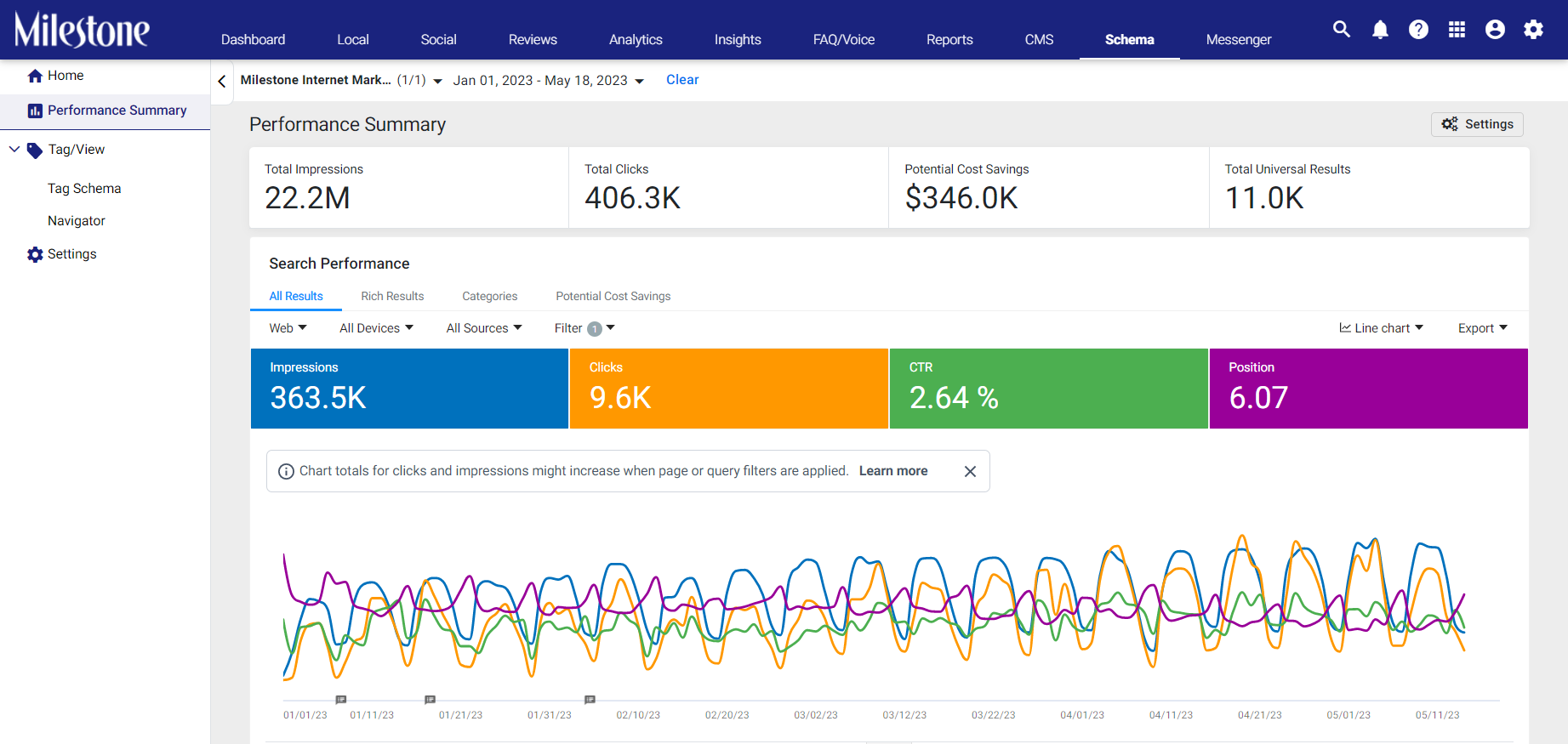Click the annotation marker near 01/11/23
The width and height of the screenshot is (1568, 744).
point(341,700)
